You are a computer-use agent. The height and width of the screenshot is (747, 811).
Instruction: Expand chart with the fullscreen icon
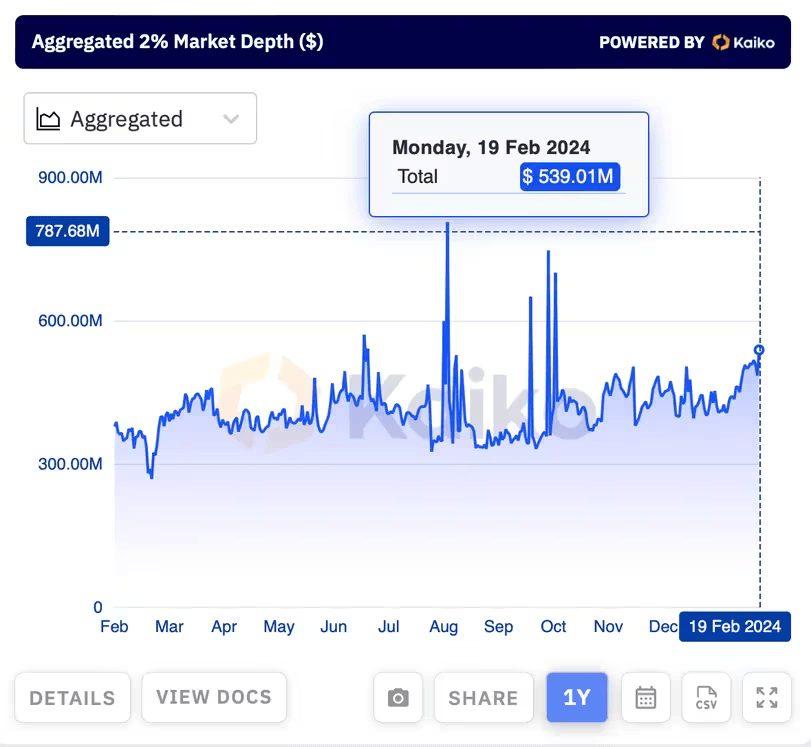click(767, 698)
